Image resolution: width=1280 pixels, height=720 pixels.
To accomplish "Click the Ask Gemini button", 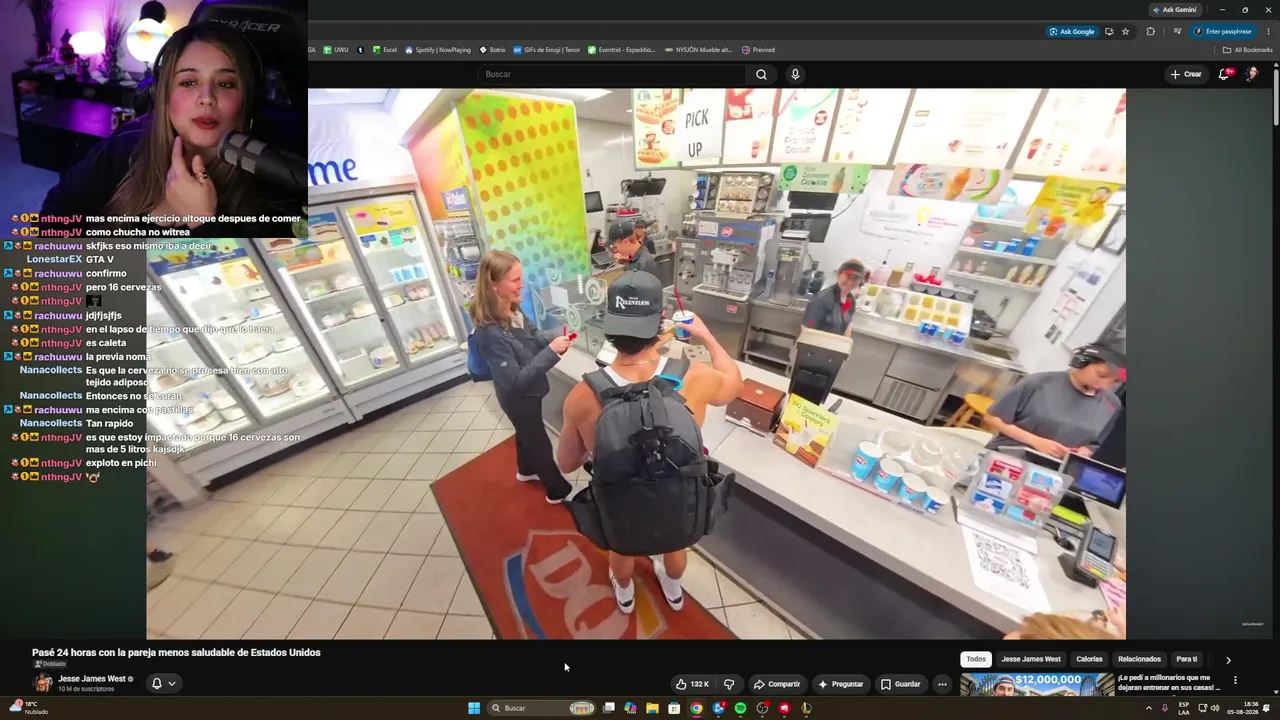I will [x=1175, y=10].
